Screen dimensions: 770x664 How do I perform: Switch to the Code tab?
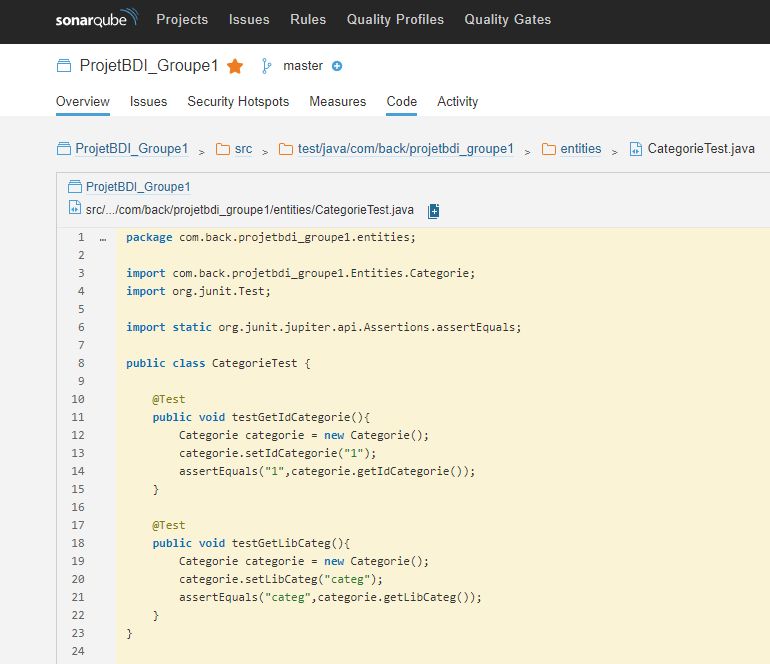click(x=402, y=102)
